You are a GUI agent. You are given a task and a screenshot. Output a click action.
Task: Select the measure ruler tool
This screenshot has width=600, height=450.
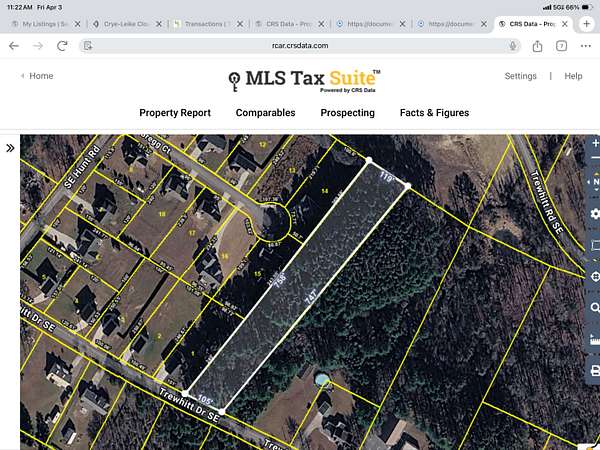click(595, 340)
